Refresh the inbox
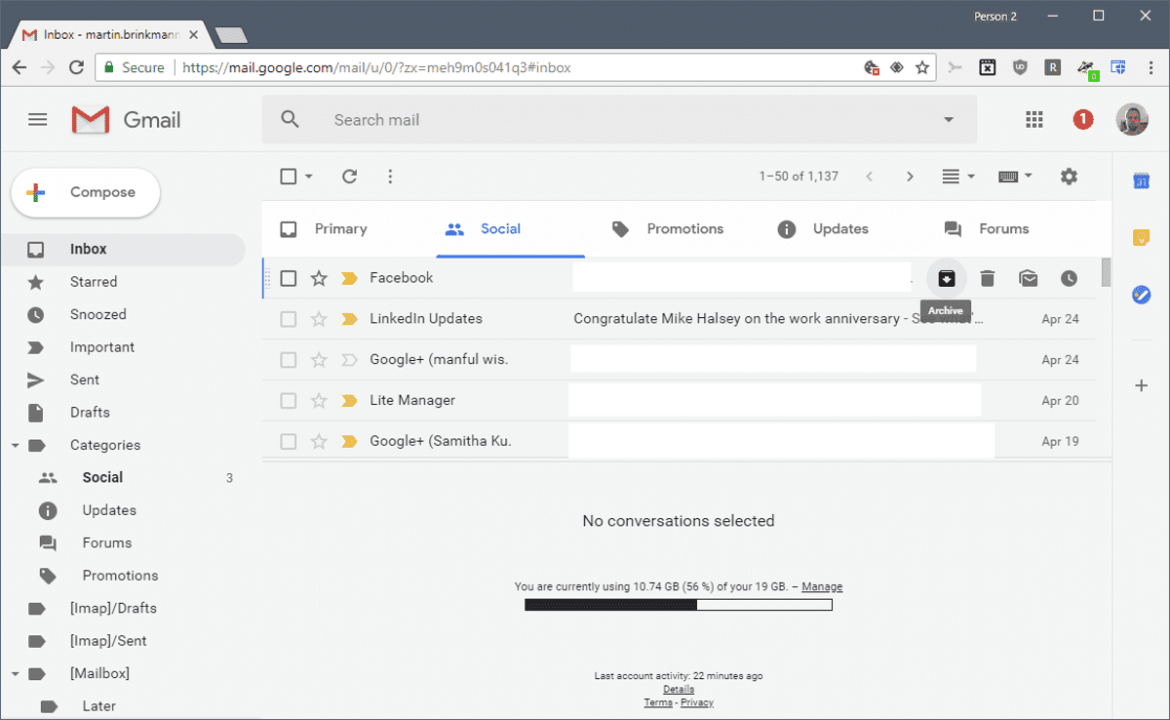Image resolution: width=1170 pixels, height=720 pixels. [x=349, y=176]
